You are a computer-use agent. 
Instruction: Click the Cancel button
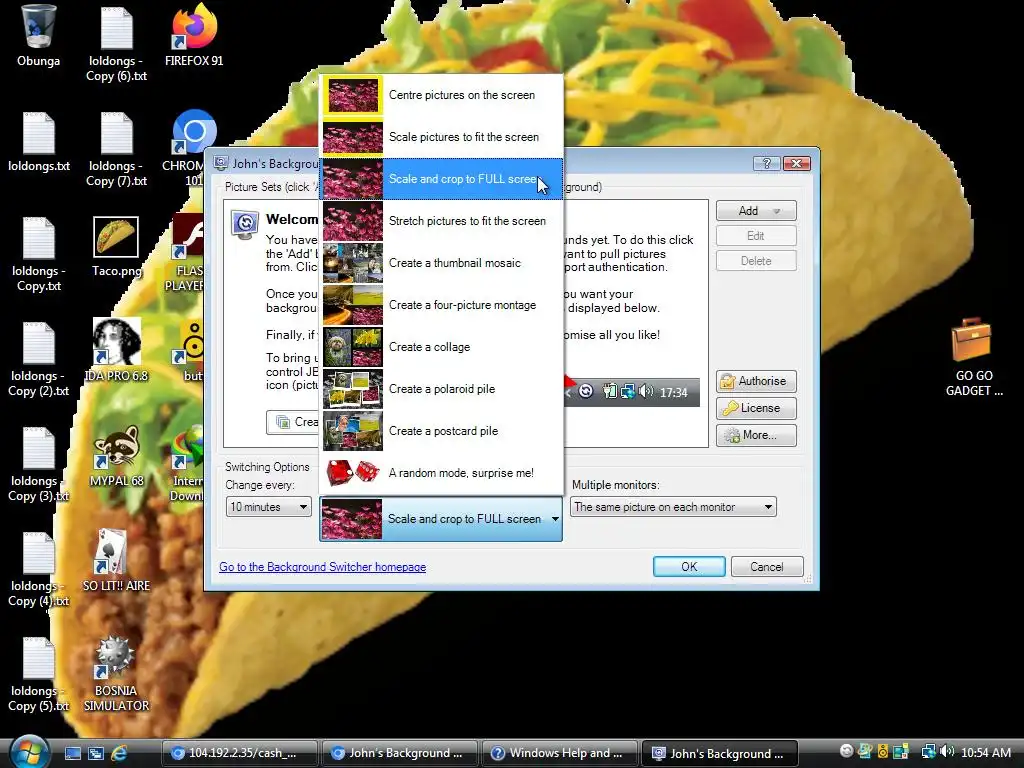coord(767,567)
